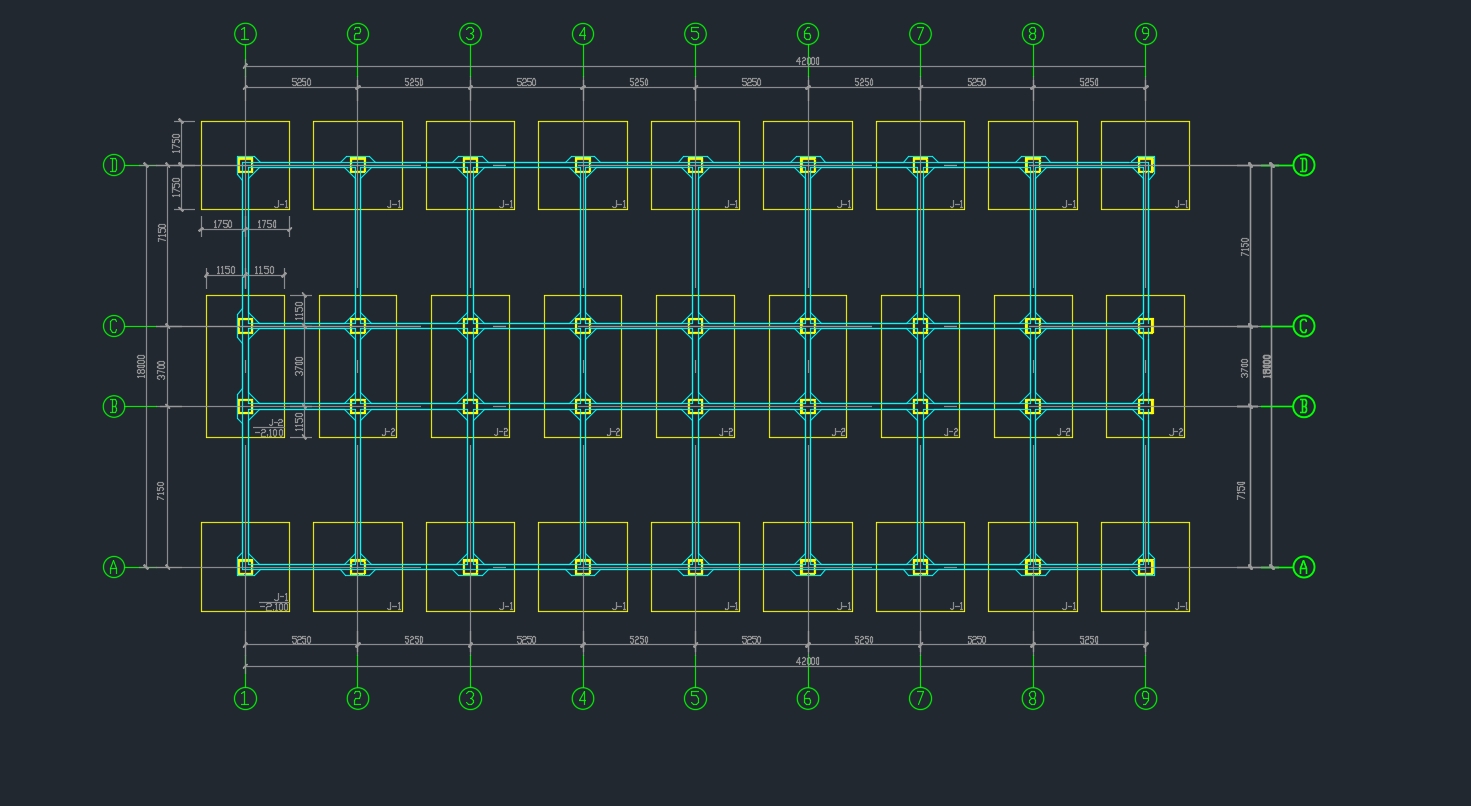
Task: Pick bottom grid bubble number 9
Action: point(1146,699)
